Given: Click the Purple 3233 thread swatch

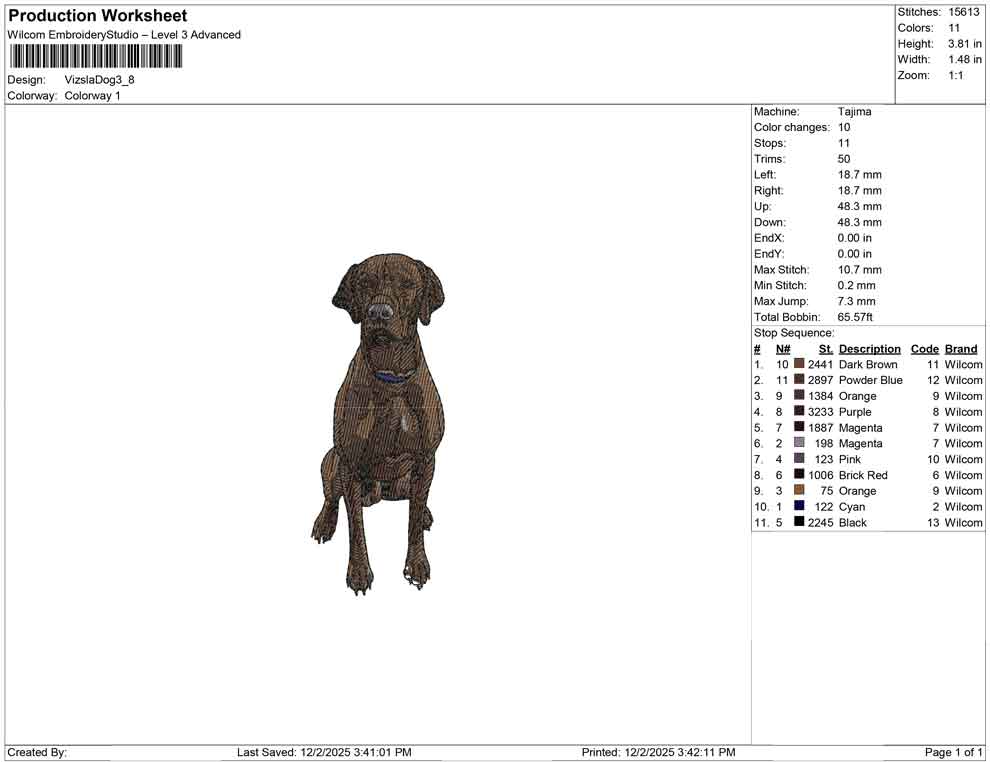Looking at the screenshot, I should (799, 412).
